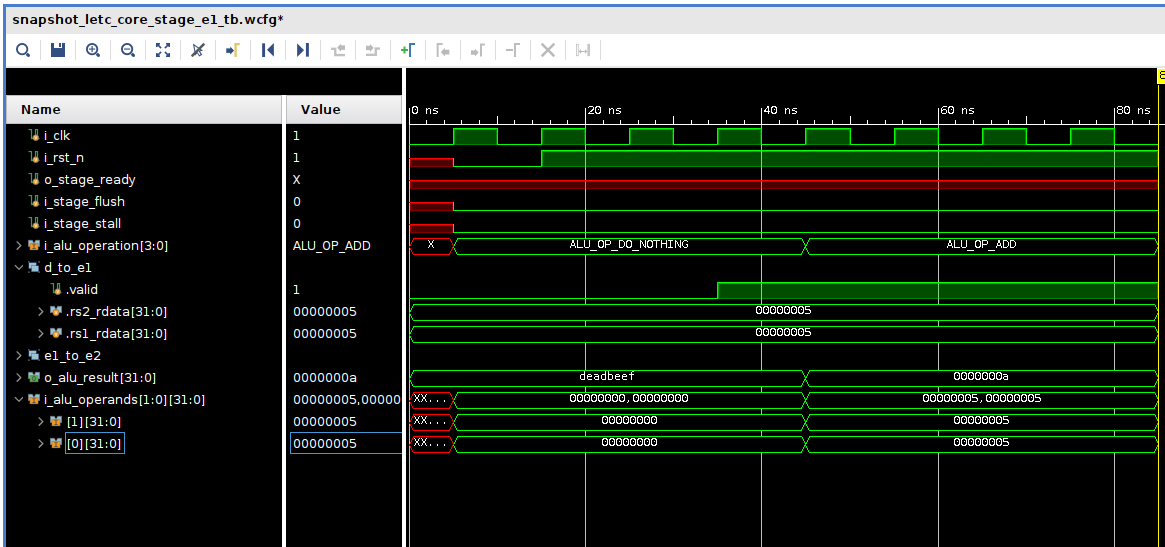Click the signal icon beside i_clk
This screenshot has width=1165, height=547.
coord(33,135)
